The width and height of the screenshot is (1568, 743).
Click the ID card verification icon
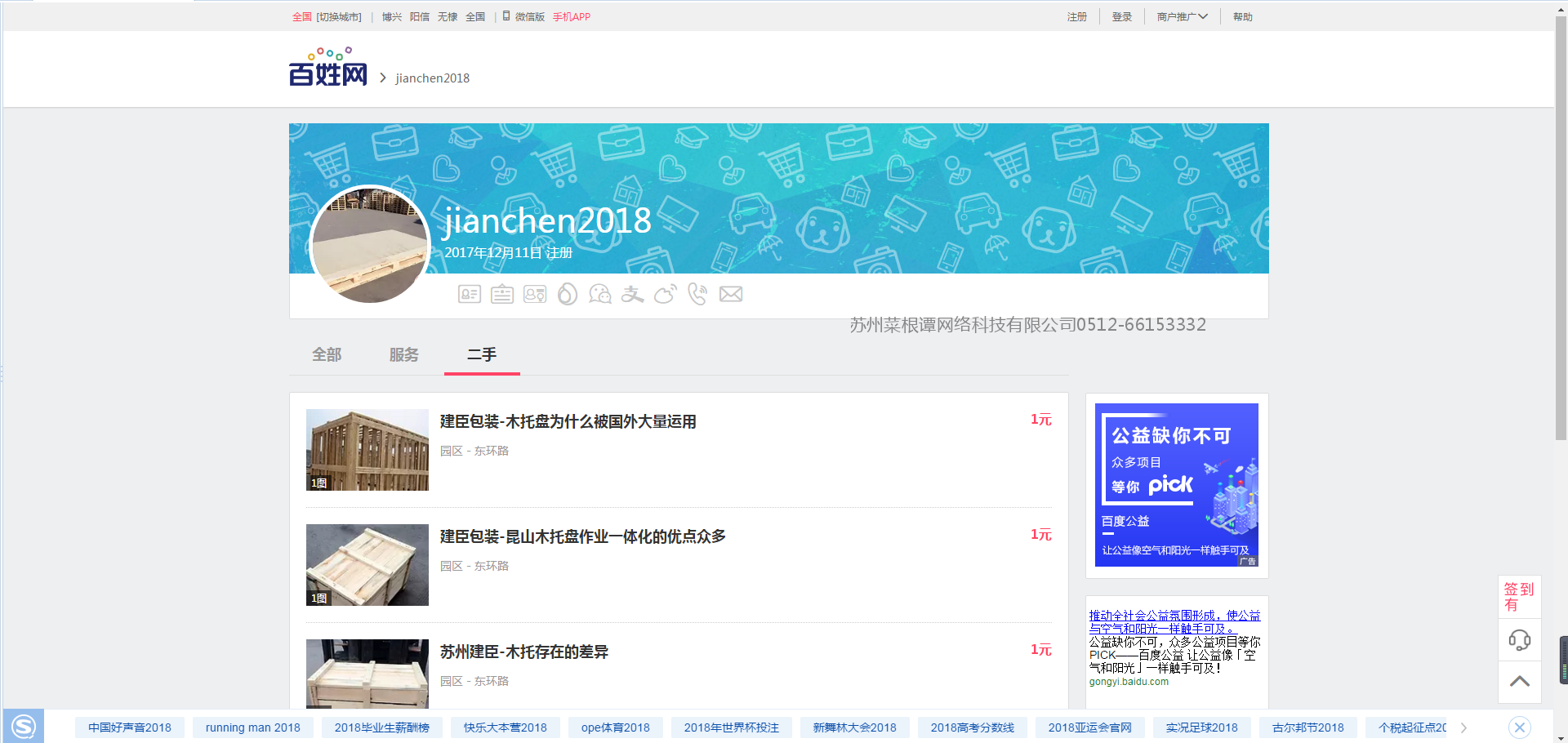pyautogui.click(x=470, y=294)
